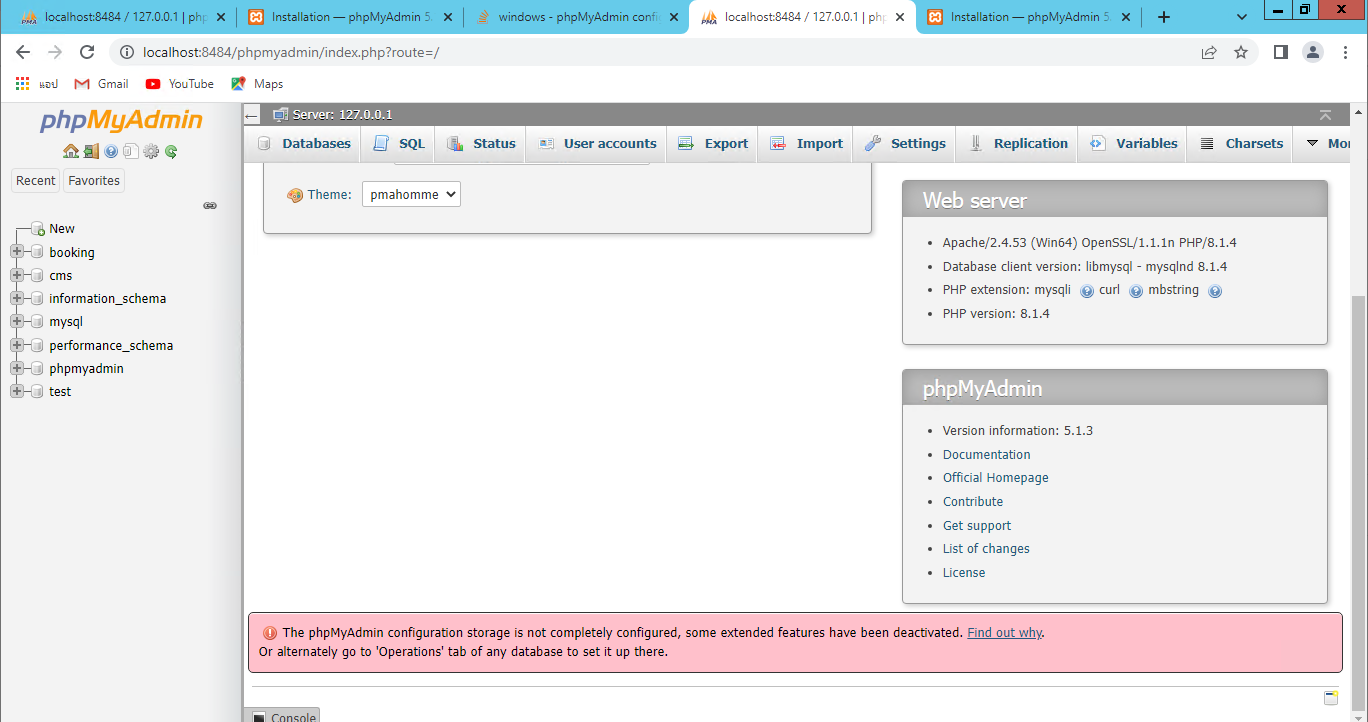Open the License link
Viewport: 1368px width, 722px height.
[964, 573]
